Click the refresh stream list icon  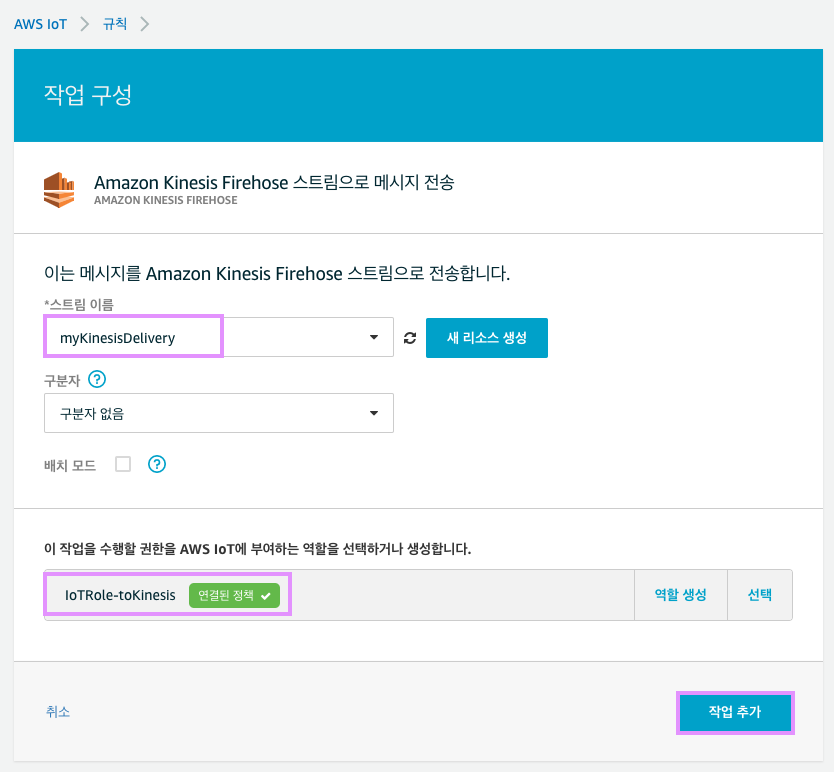coord(410,338)
